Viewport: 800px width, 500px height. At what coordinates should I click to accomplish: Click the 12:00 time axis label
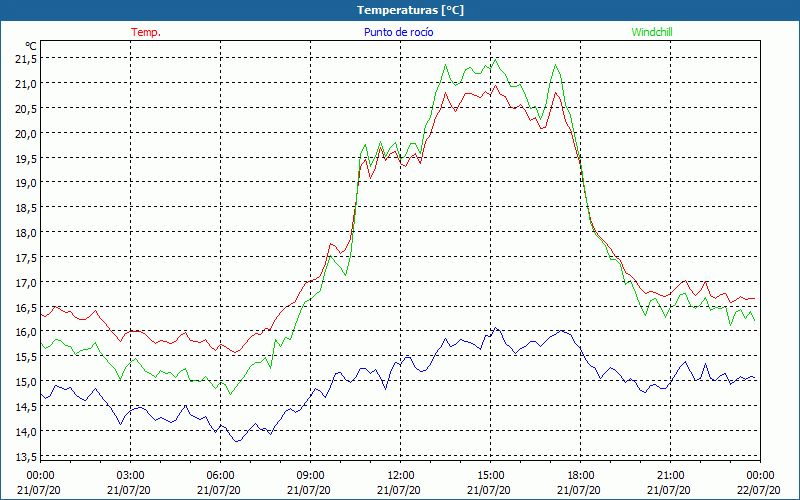pos(401,476)
